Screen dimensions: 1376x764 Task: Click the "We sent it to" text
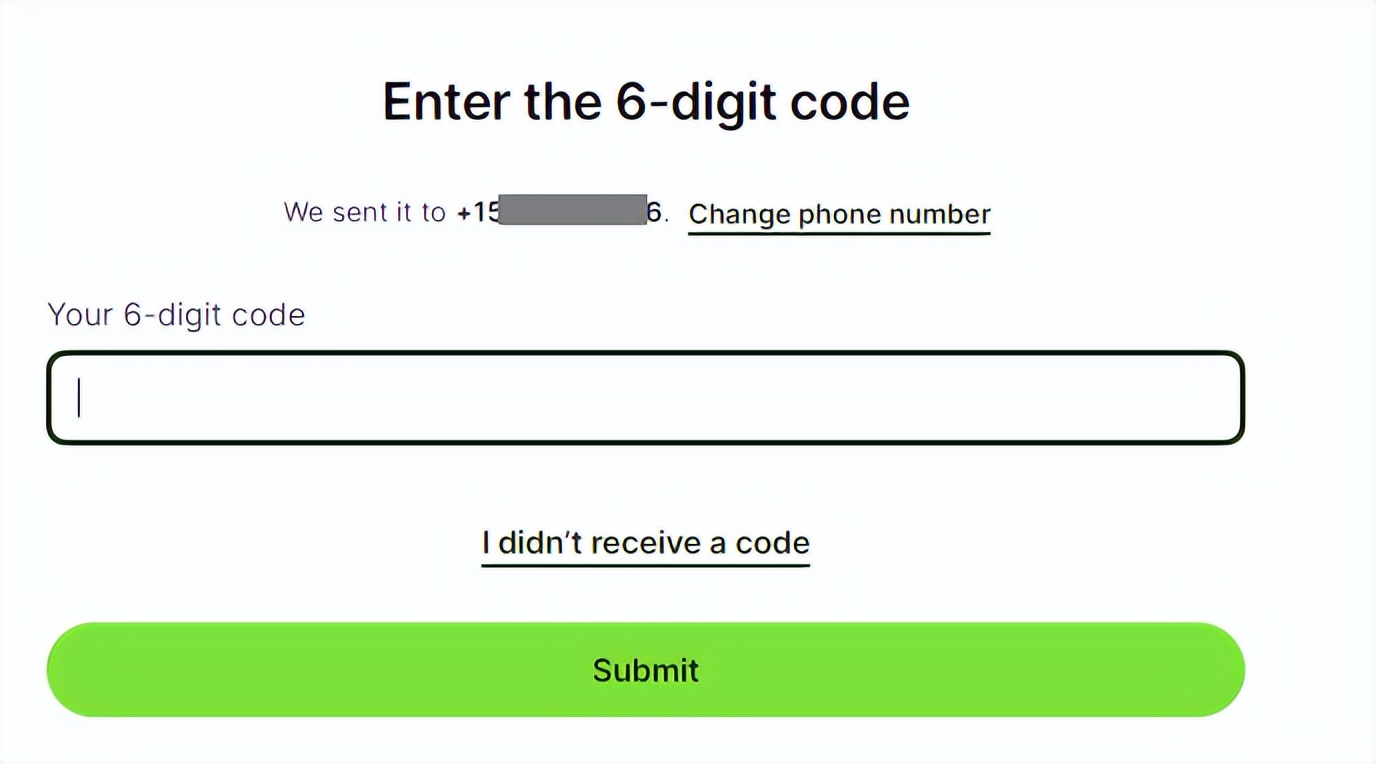(364, 212)
